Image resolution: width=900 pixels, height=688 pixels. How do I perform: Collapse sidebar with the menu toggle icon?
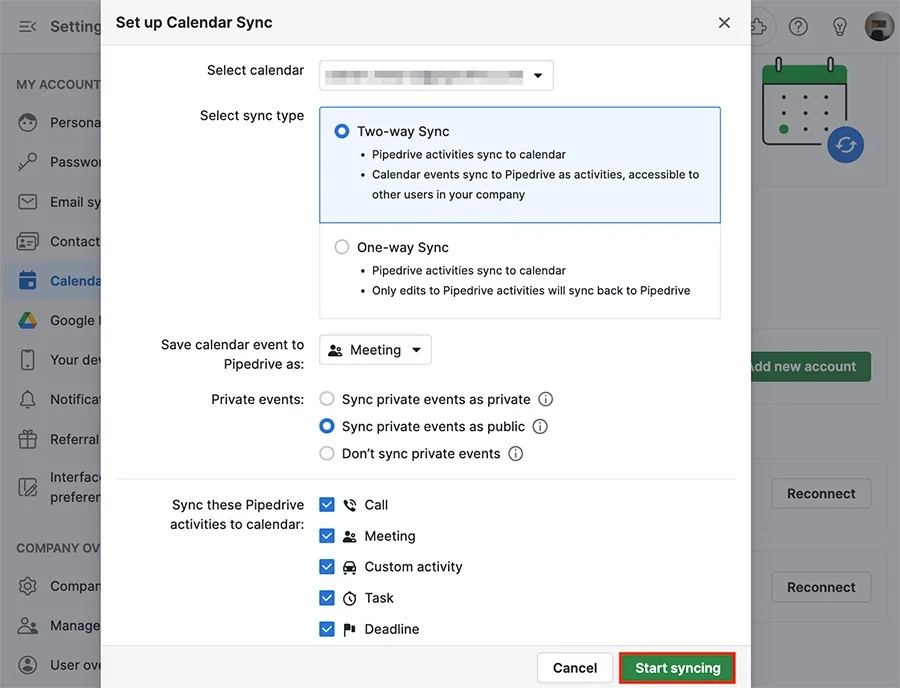point(27,26)
